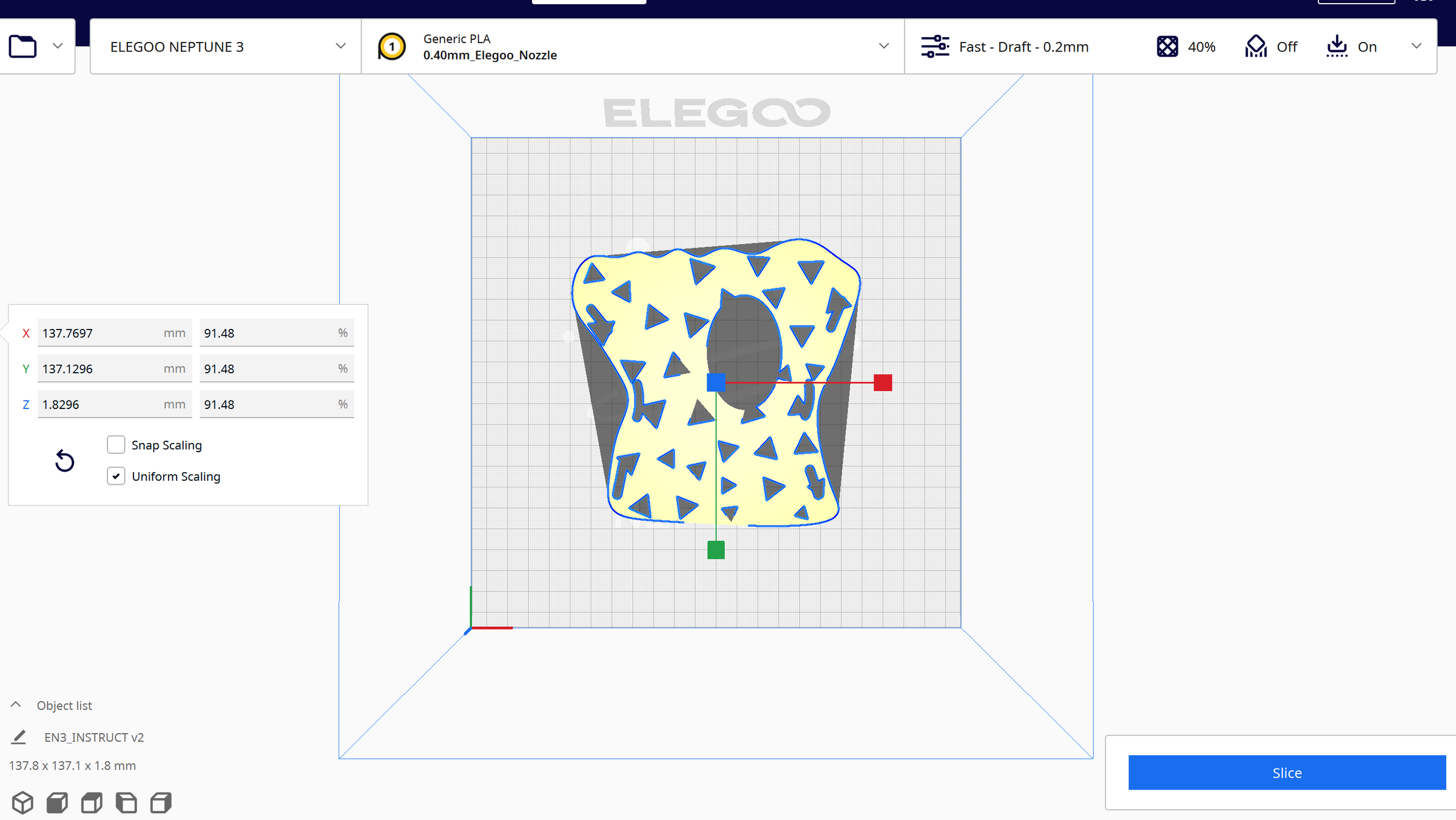Edit the Z scale percent field

pyautogui.click(x=277, y=404)
